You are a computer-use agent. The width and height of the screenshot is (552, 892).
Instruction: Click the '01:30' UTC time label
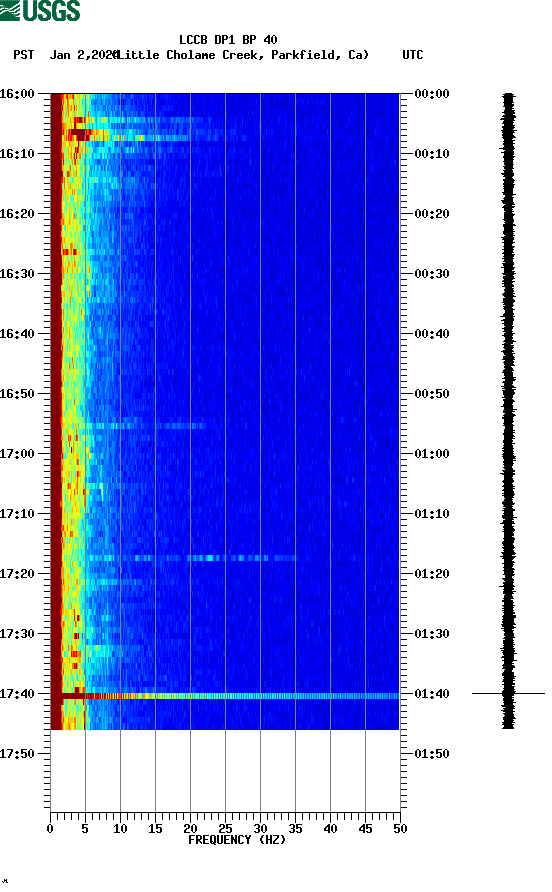(432, 634)
